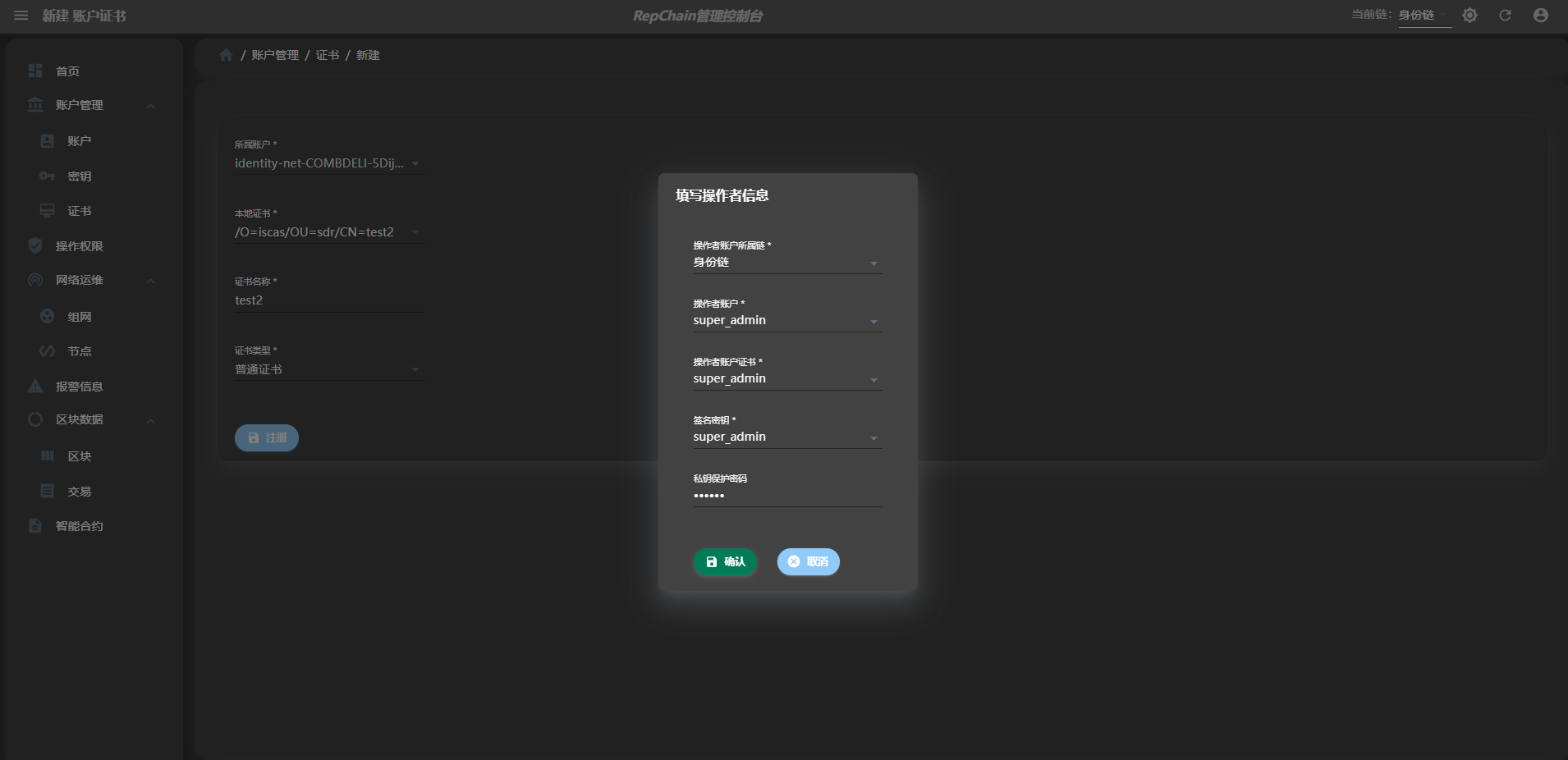Click the 私钥保护密码 password field
This screenshot has width=1568, height=760.
pos(787,496)
